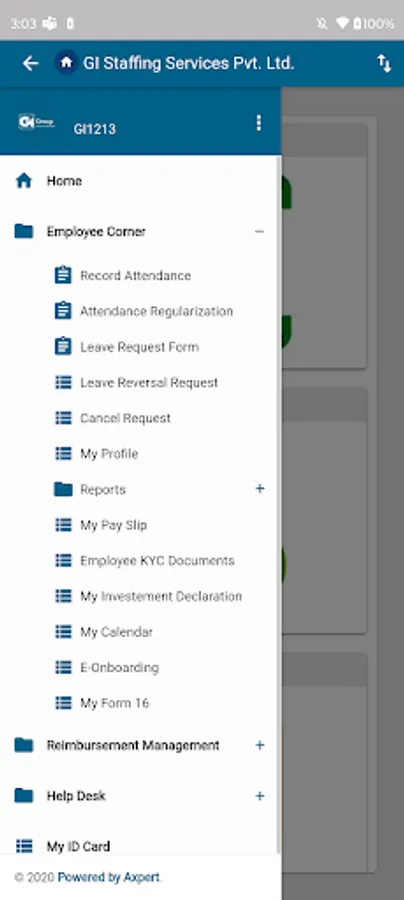Tap the drawer scrollbar
The image size is (404, 900).
[x=279, y=505]
